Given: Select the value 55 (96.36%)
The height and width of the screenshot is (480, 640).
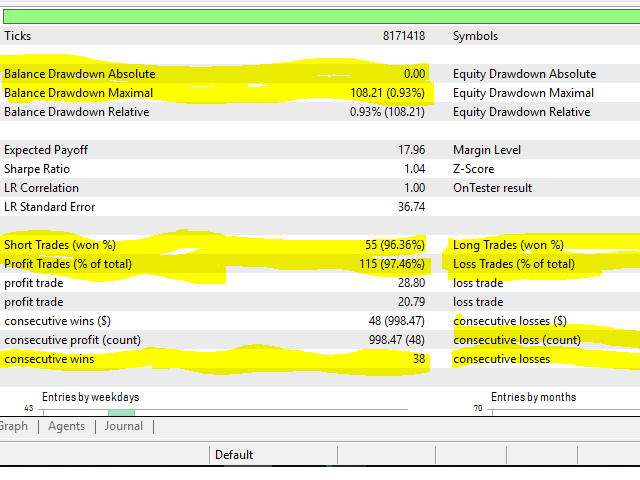Looking at the screenshot, I should pyautogui.click(x=395, y=245).
